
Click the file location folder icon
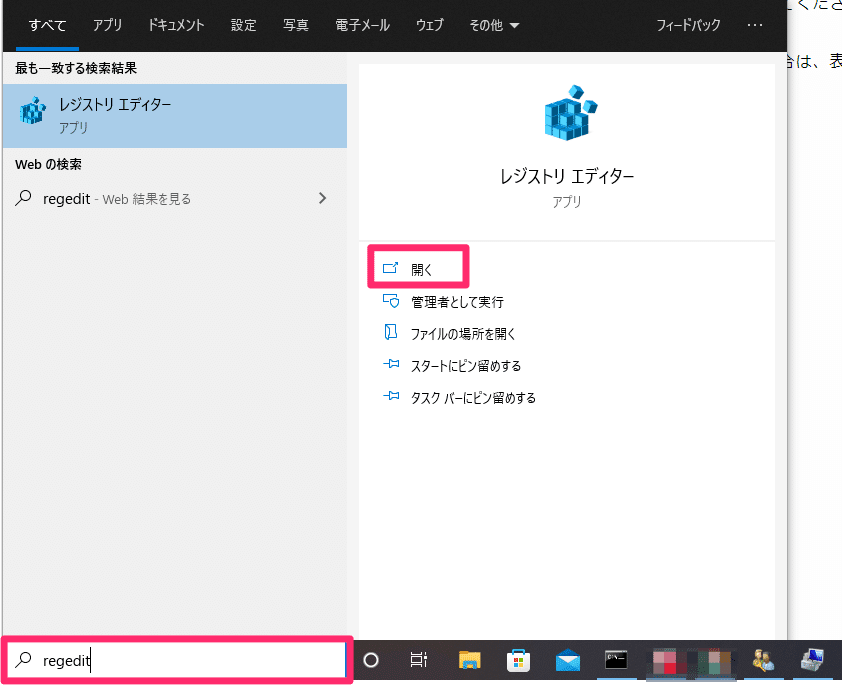tap(390, 332)
